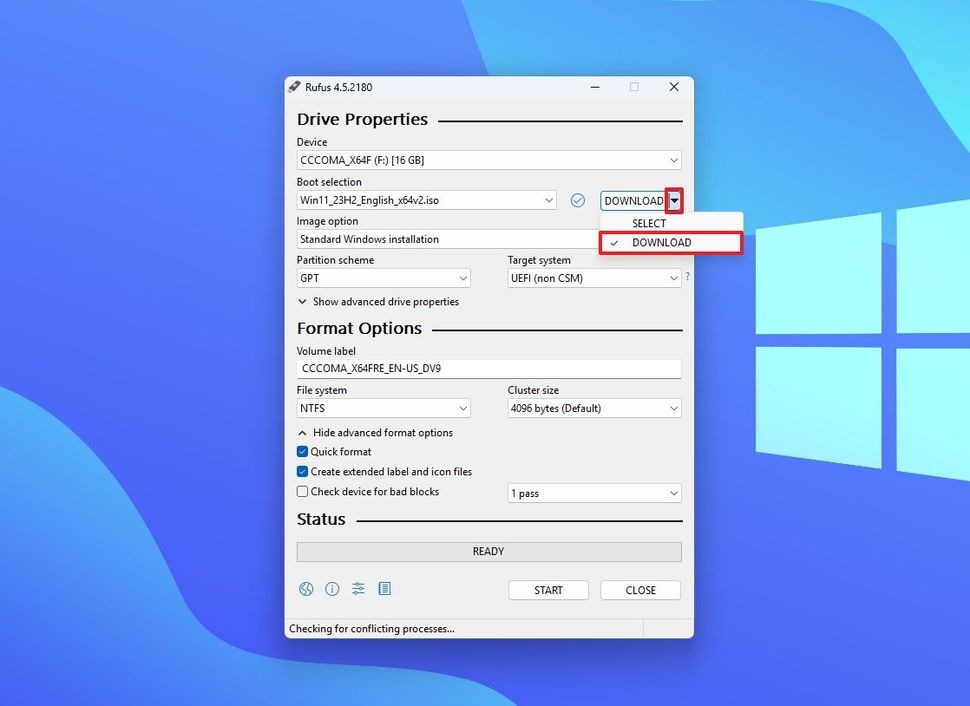Screen dimensions: 970x706
Task: Minimize the Rufus window
Action: (595, 87)
